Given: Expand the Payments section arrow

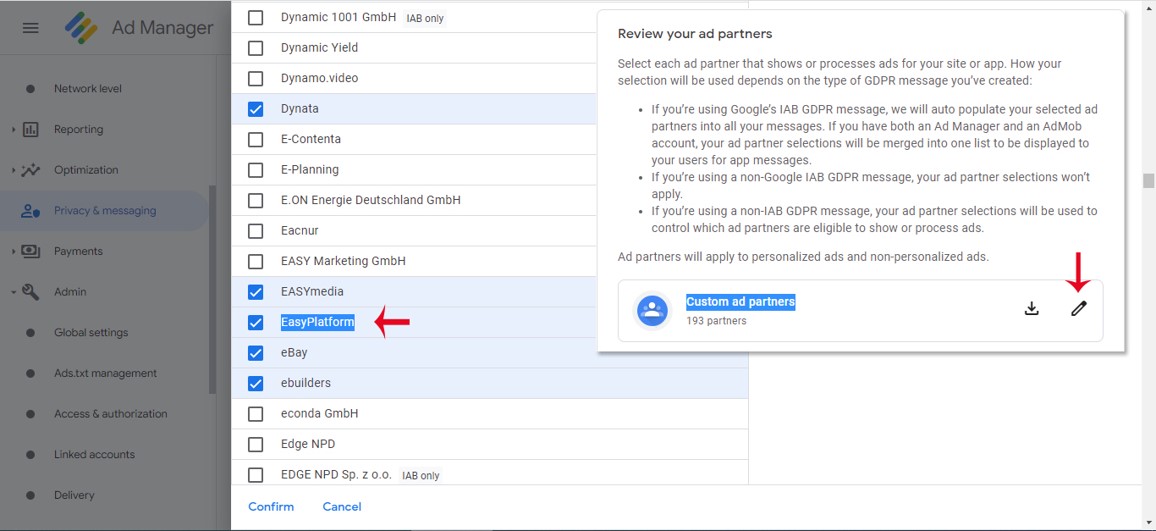Looking at the screenshot, I should pos(13,251).
